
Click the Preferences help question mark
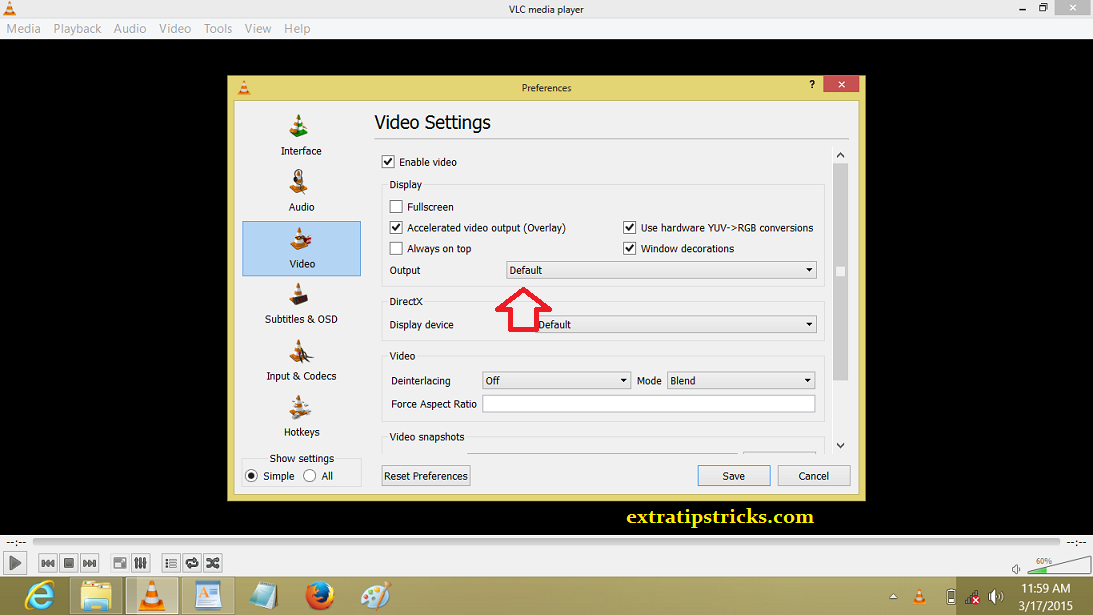coord(812,84)
